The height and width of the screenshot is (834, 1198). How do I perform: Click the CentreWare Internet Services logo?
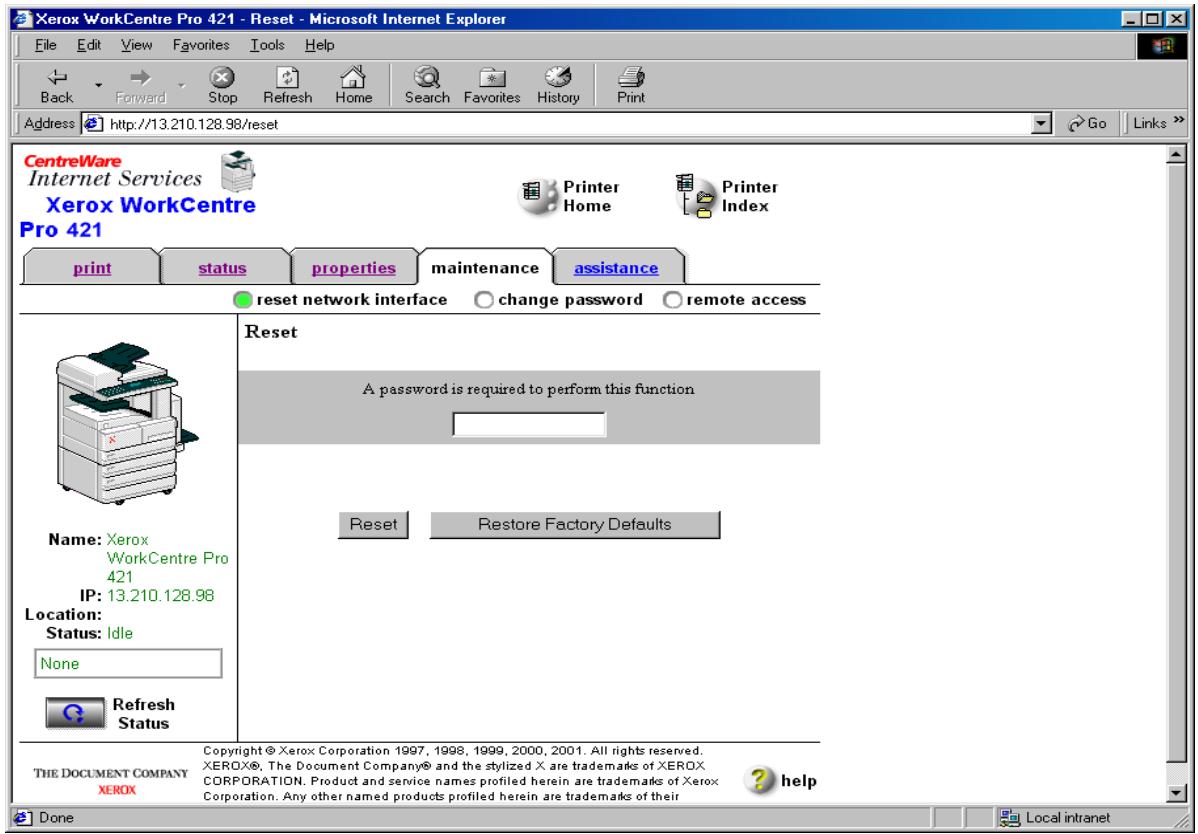point(114,171)
